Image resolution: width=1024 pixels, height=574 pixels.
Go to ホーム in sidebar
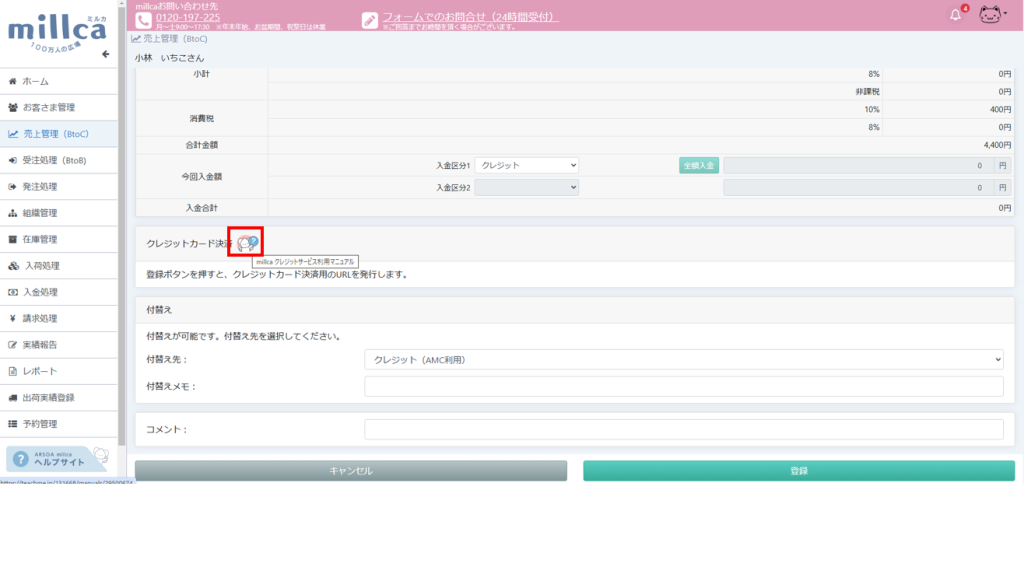click(x=36, y=81)
